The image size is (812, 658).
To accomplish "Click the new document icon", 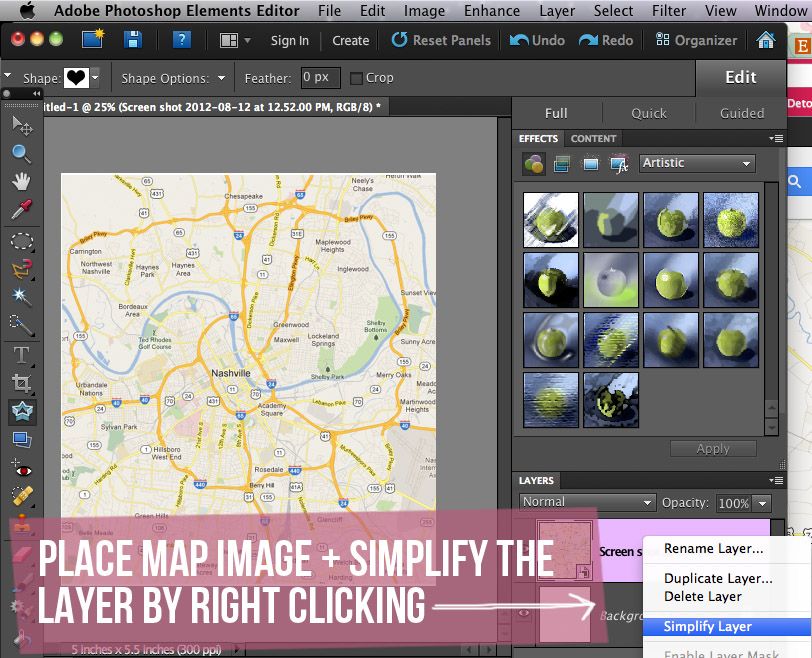I will pyautogui.click(x=93, y=39).
